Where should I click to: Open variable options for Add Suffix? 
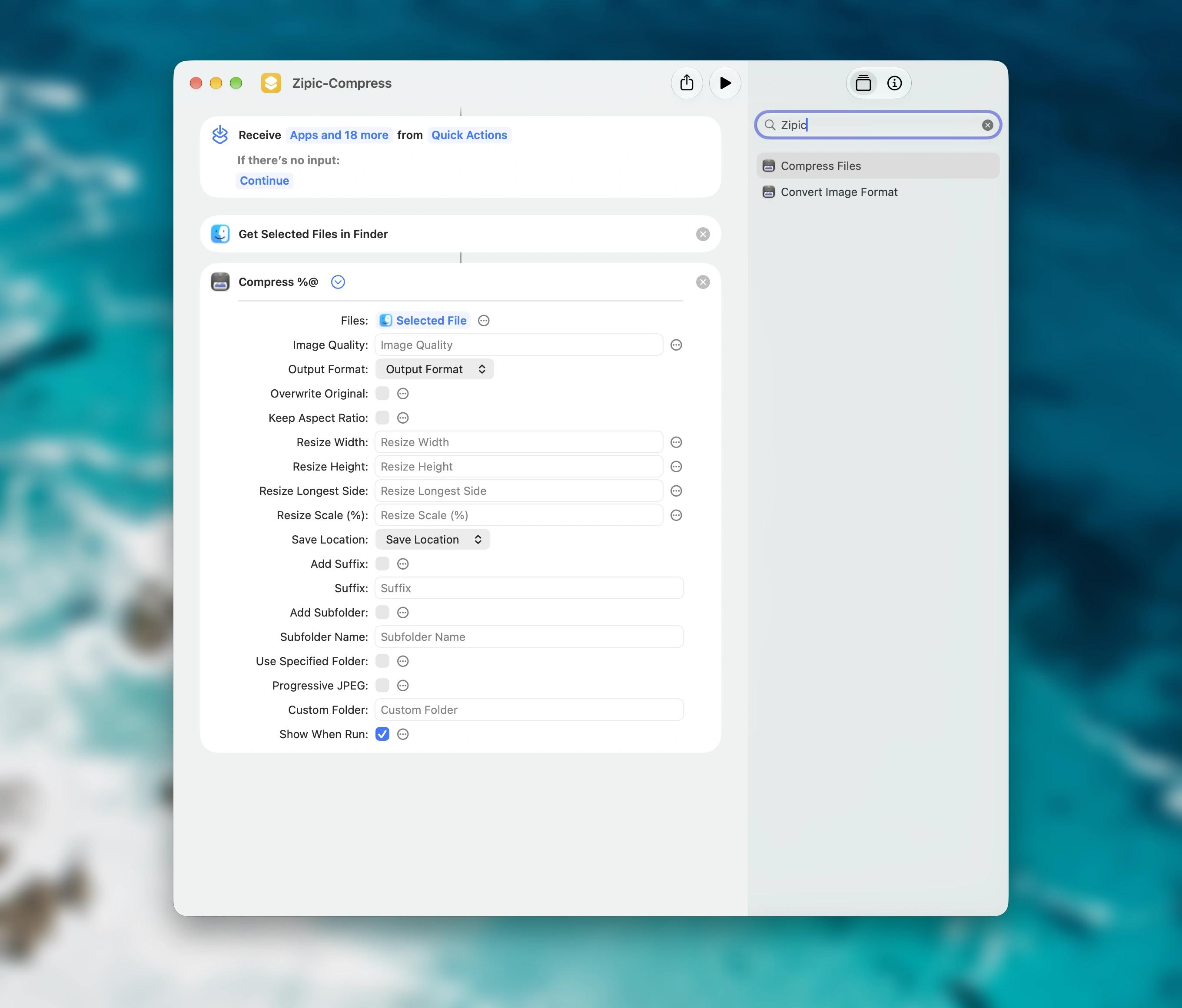click(403, 564)
